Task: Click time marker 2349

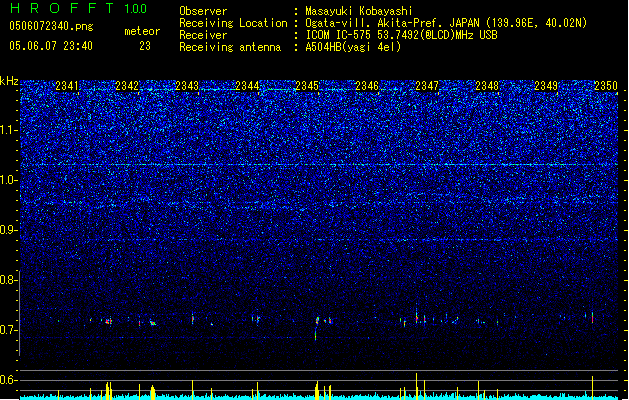Action: click(546, 86)
